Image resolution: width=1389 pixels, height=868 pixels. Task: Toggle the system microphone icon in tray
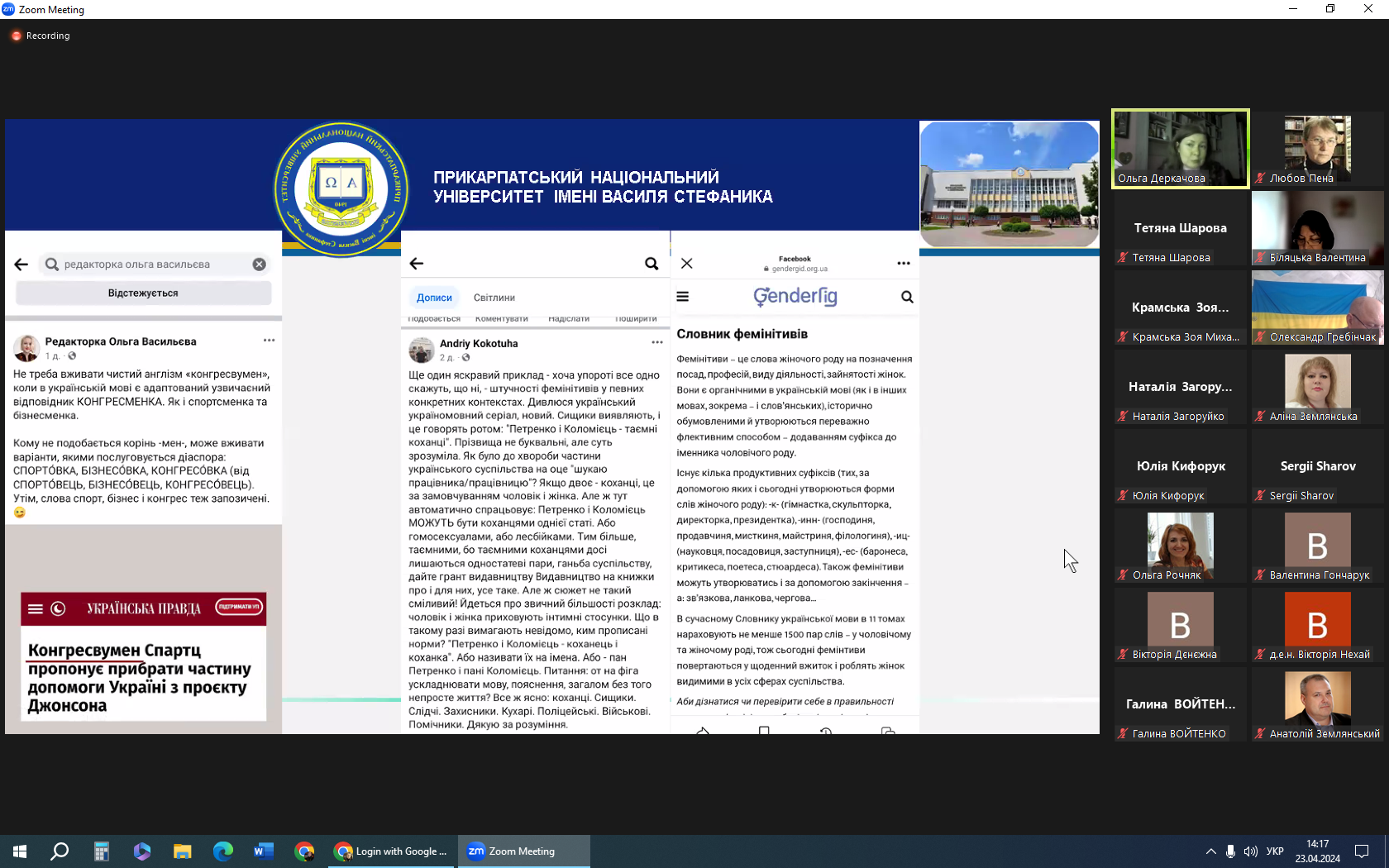pyautogui.click(x=1230, y=851)
